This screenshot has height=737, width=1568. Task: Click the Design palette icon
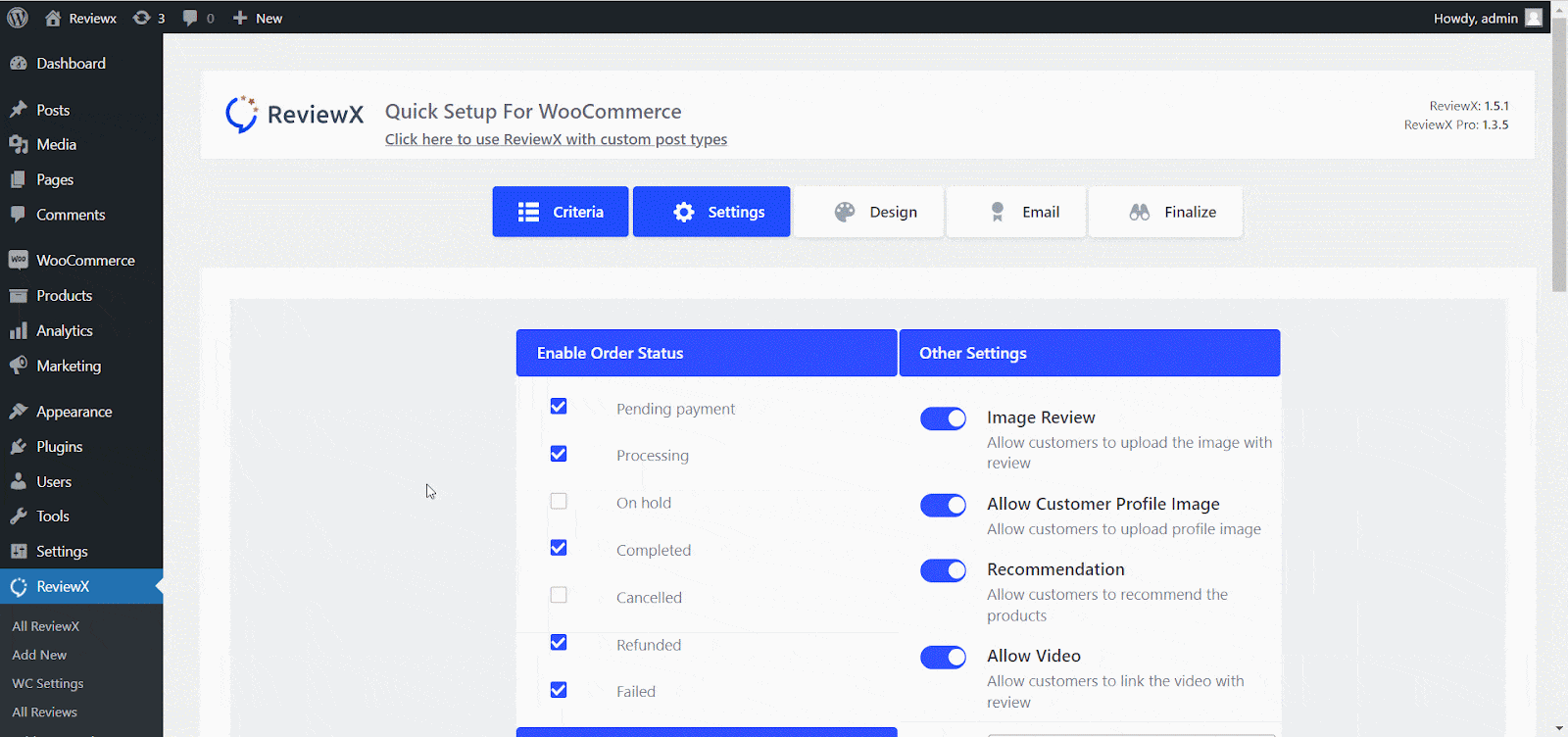[x=845, y=212]
